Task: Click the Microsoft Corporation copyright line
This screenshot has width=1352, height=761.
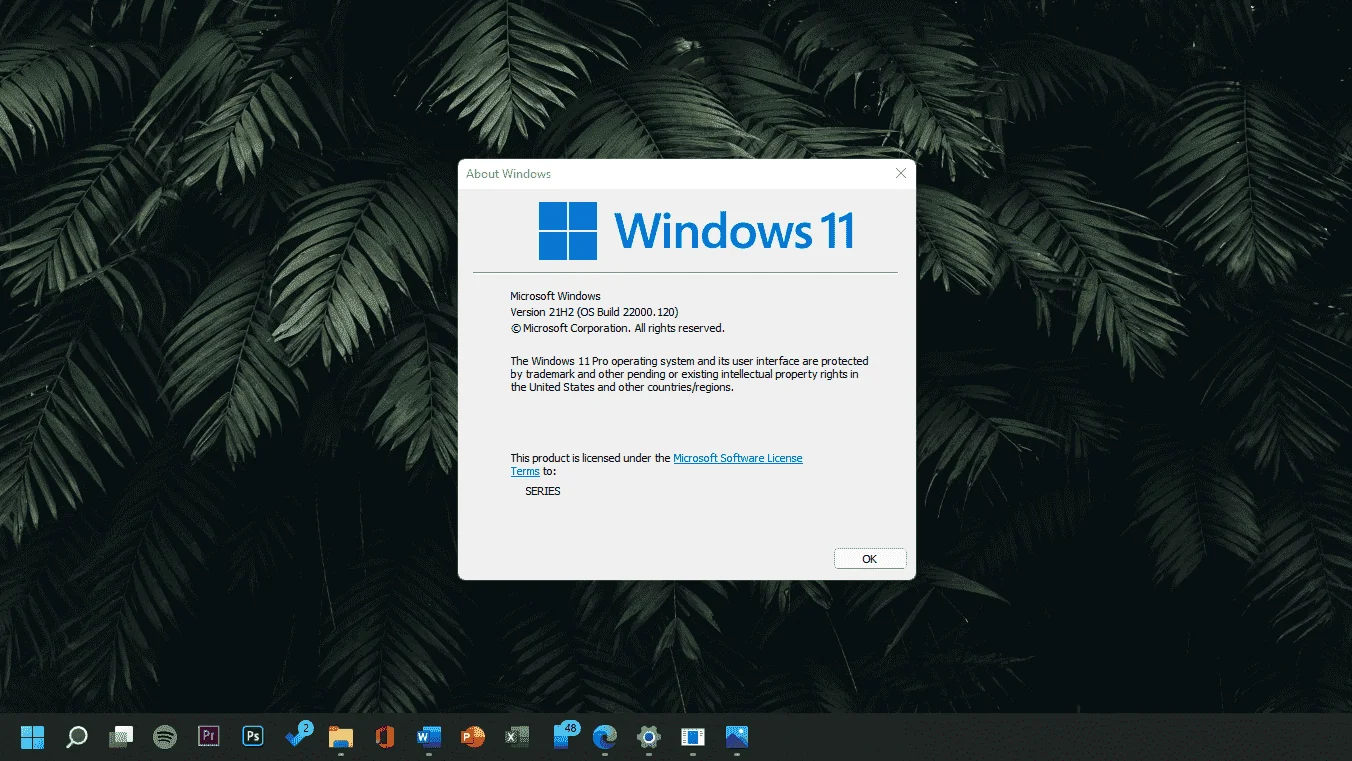Action: pyautogui.click(x=617, y=328)
